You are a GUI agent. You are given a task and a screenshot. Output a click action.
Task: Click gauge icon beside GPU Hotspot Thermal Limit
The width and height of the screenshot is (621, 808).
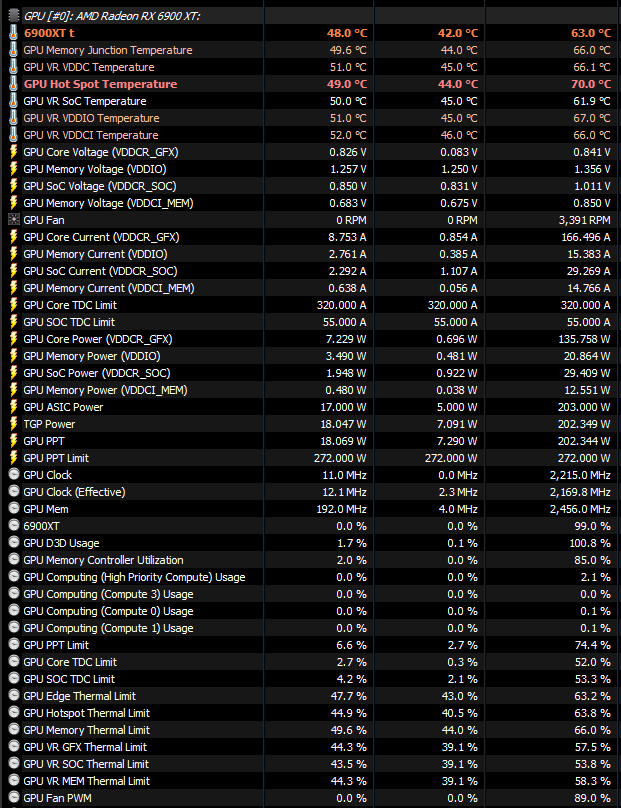pyautogui.click(x=14, y=713)
